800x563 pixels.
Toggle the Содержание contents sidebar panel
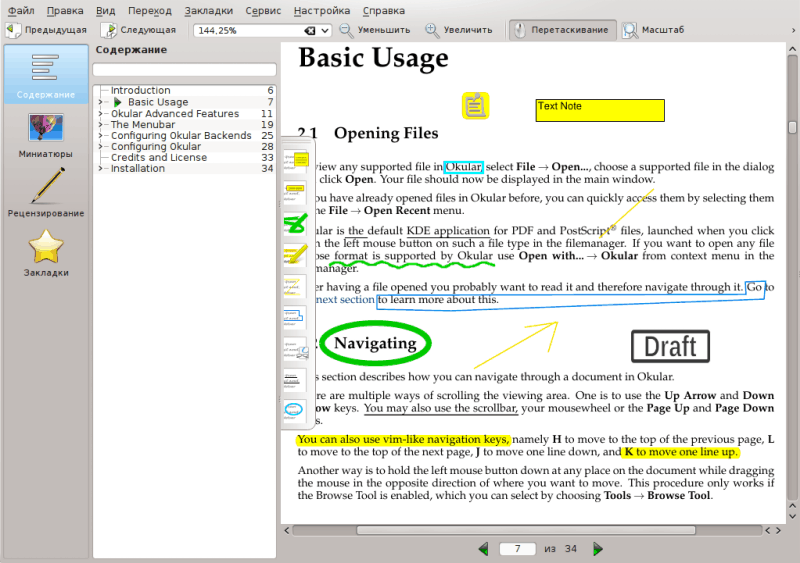[45, 75]
